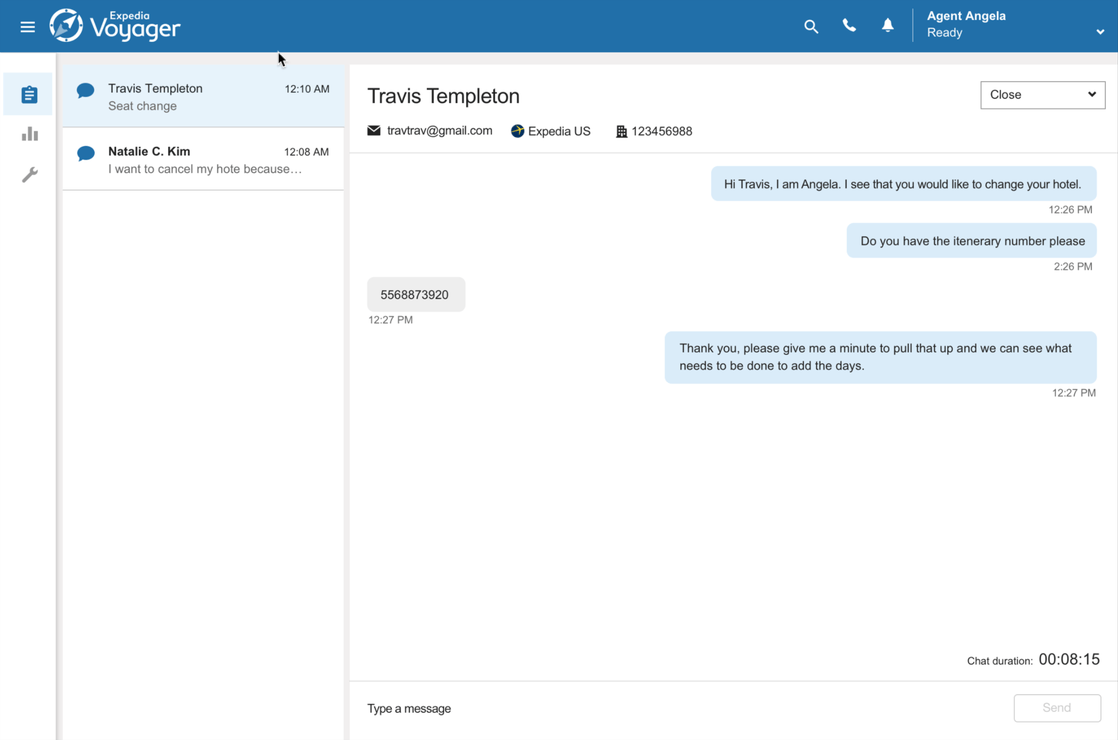
Task: Click the Expedia US brand label
Action: (558, 131)
